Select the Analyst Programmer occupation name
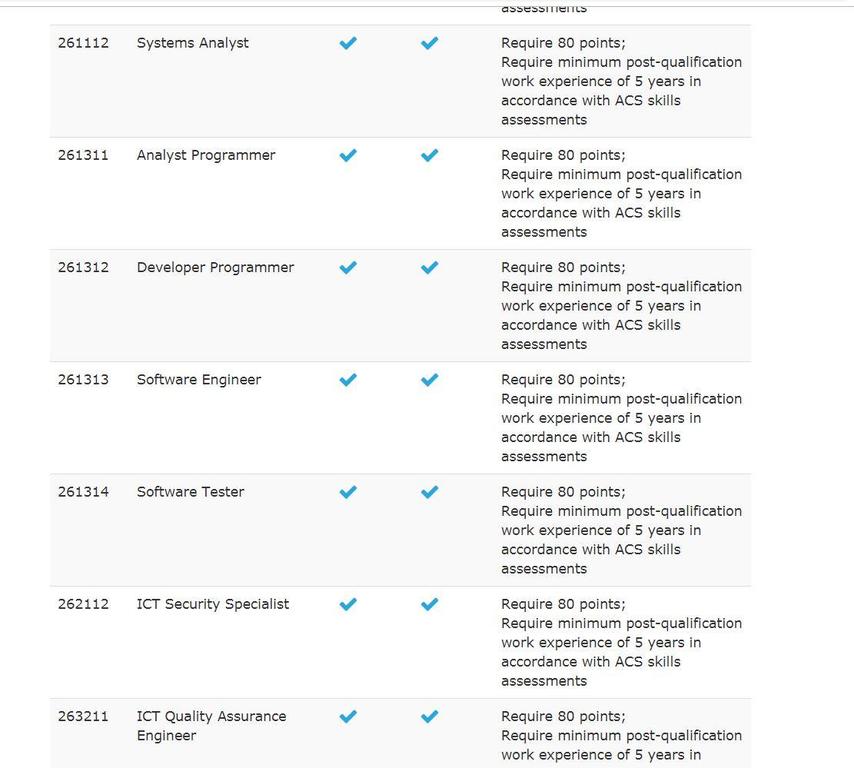Viewport: 854px width, 768px height. 206,155
